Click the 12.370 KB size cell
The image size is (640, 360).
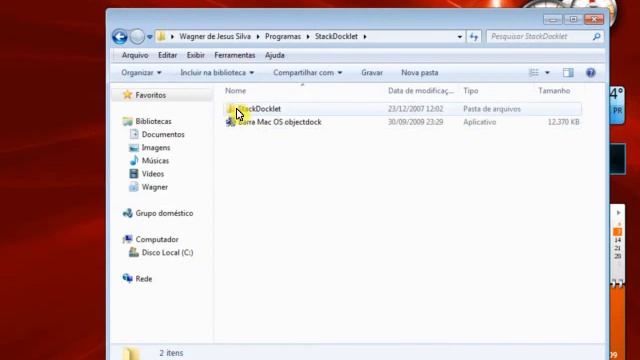[563, 122]
